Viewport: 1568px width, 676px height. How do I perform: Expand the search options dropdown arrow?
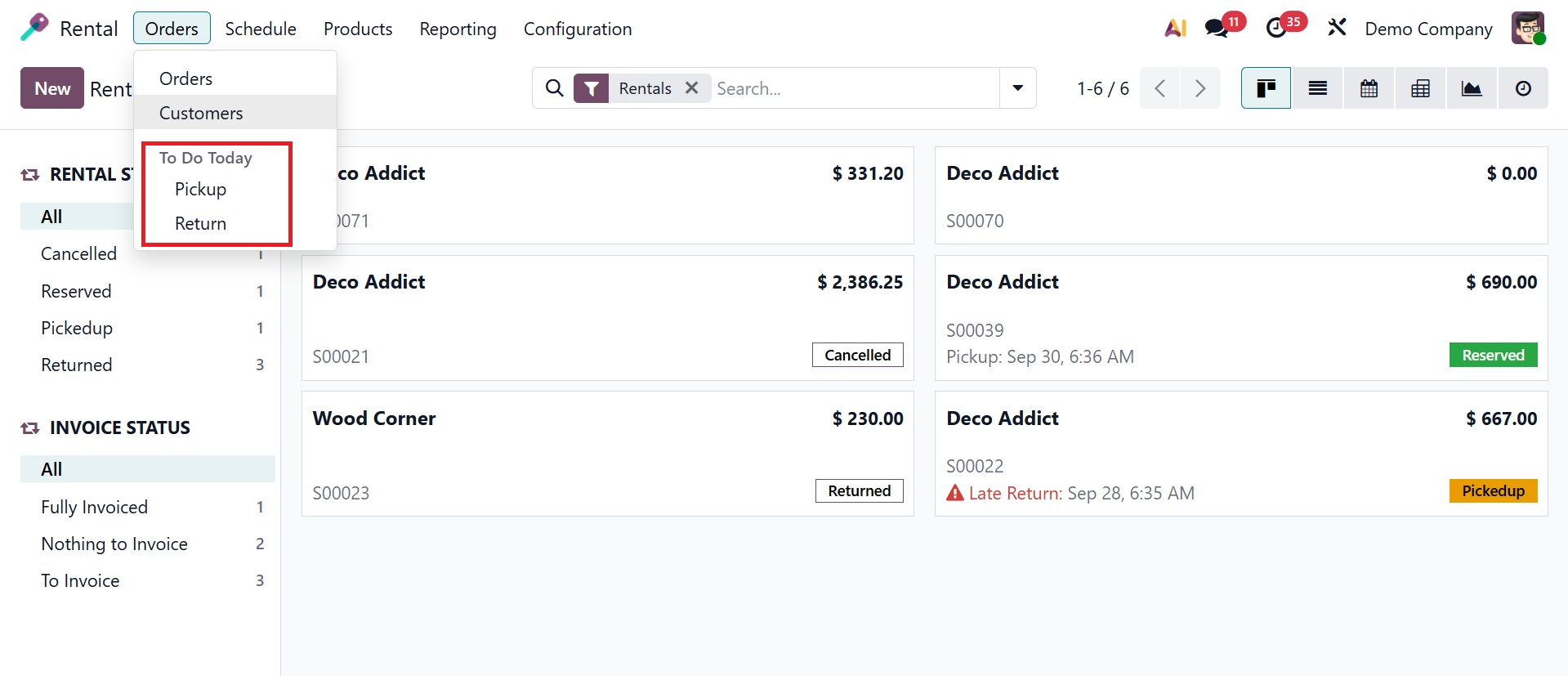point(1017,88)
